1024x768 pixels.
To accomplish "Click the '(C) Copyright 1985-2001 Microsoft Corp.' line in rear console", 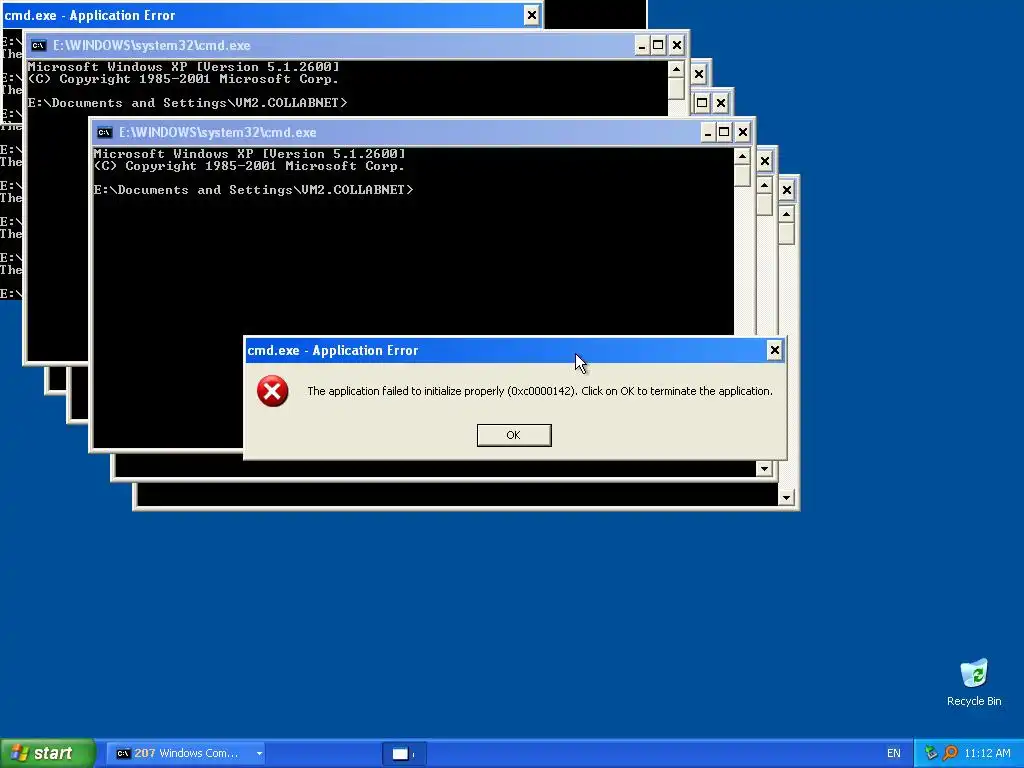I will pos(183,79).
